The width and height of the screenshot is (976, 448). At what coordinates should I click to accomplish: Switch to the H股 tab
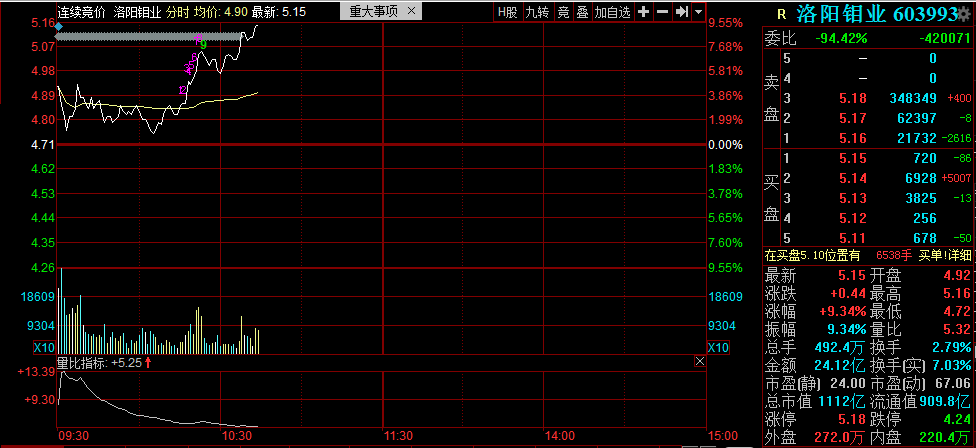tap(508, 12)
